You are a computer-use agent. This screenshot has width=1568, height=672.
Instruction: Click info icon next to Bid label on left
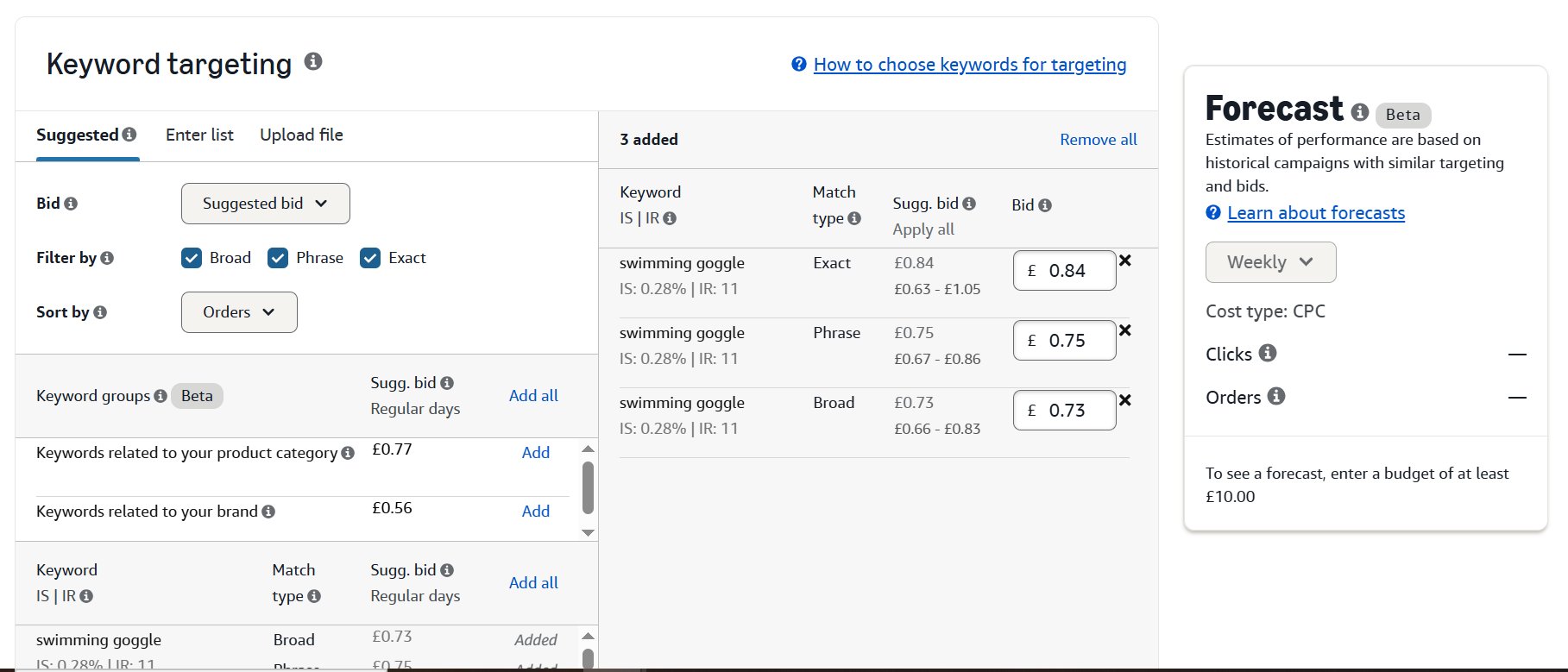pos(71,204)
